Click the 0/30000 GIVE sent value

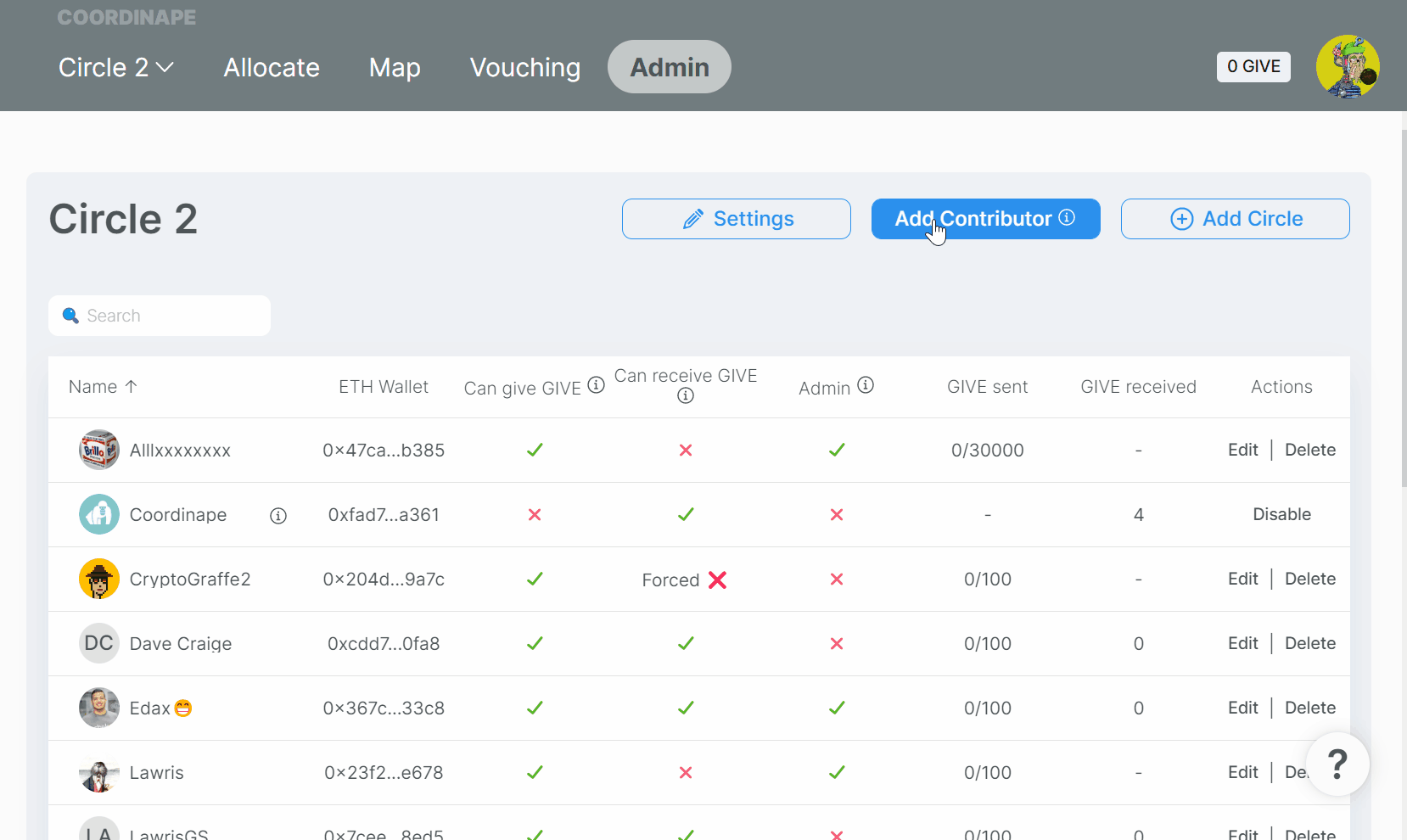click(988, 450)
